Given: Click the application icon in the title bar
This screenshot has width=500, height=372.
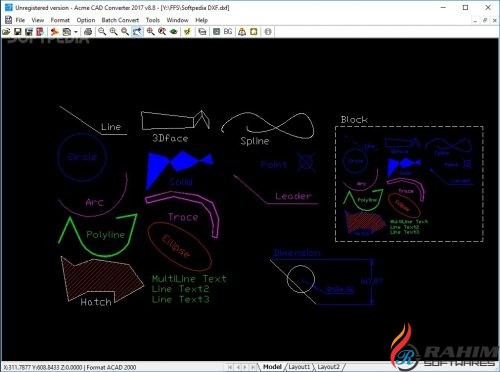Looking at the screenshot, I should [8, 7].
